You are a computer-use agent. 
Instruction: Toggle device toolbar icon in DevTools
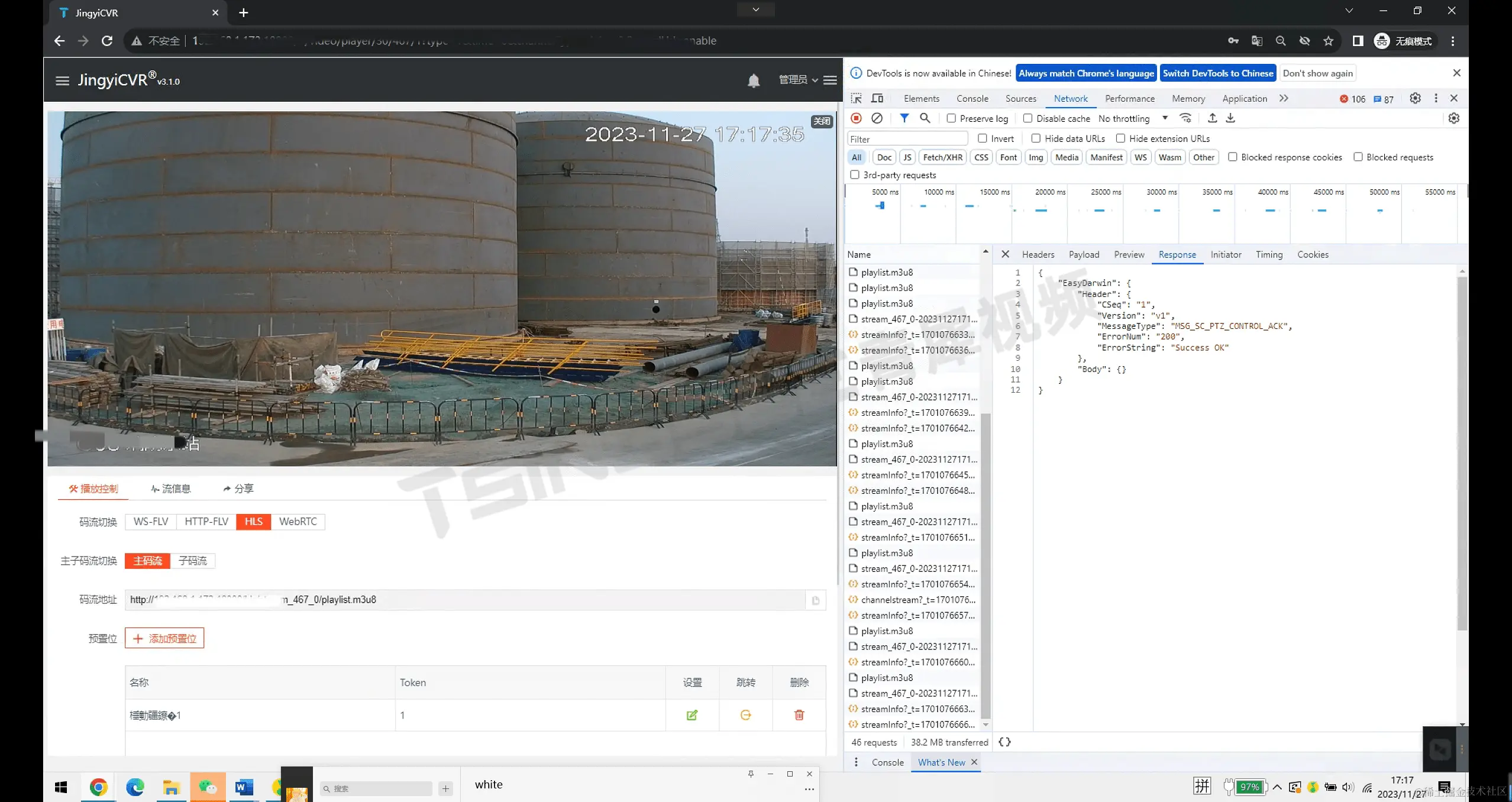coord(877,98)
